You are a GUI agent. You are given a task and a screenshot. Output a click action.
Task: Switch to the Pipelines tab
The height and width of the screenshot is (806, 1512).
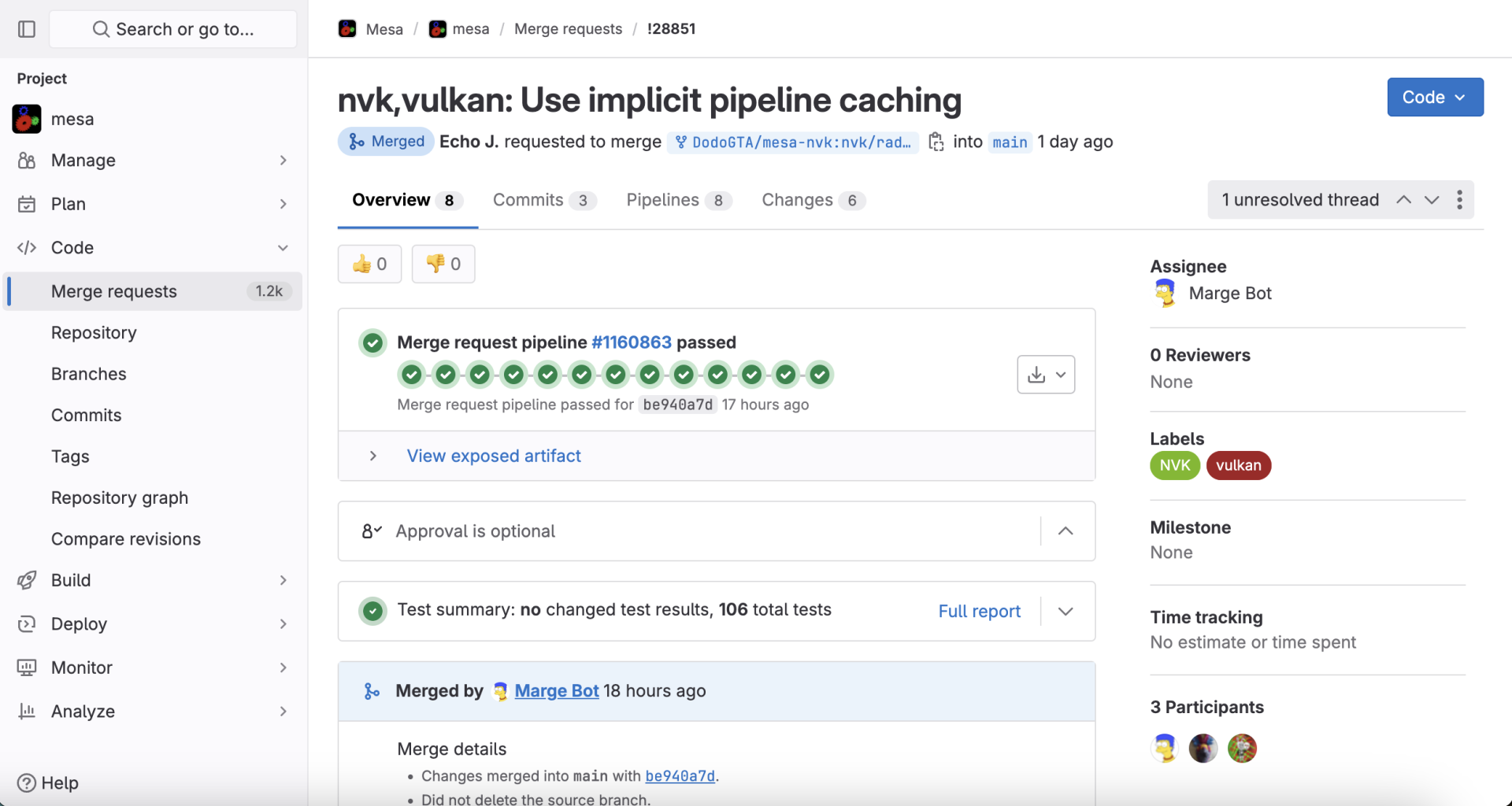pyautogui.click(x=679, y=200)
